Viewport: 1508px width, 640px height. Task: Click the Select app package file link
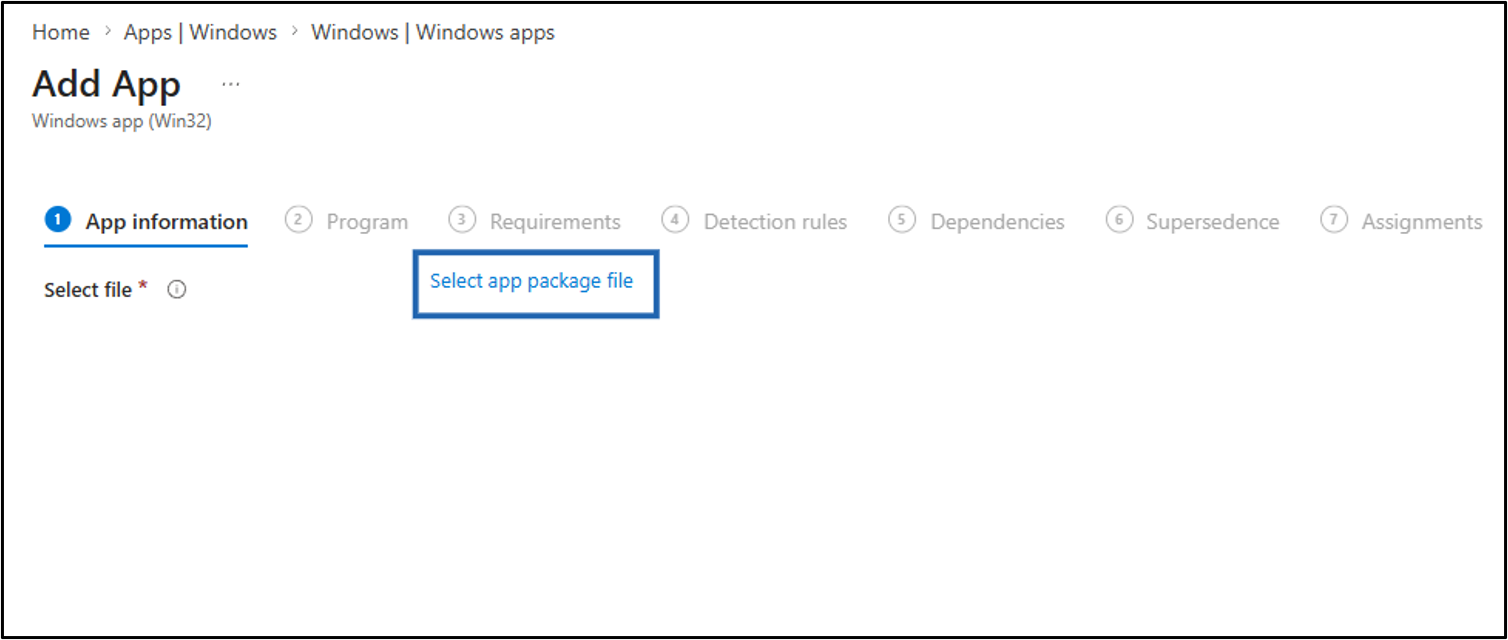click(531, 281)
